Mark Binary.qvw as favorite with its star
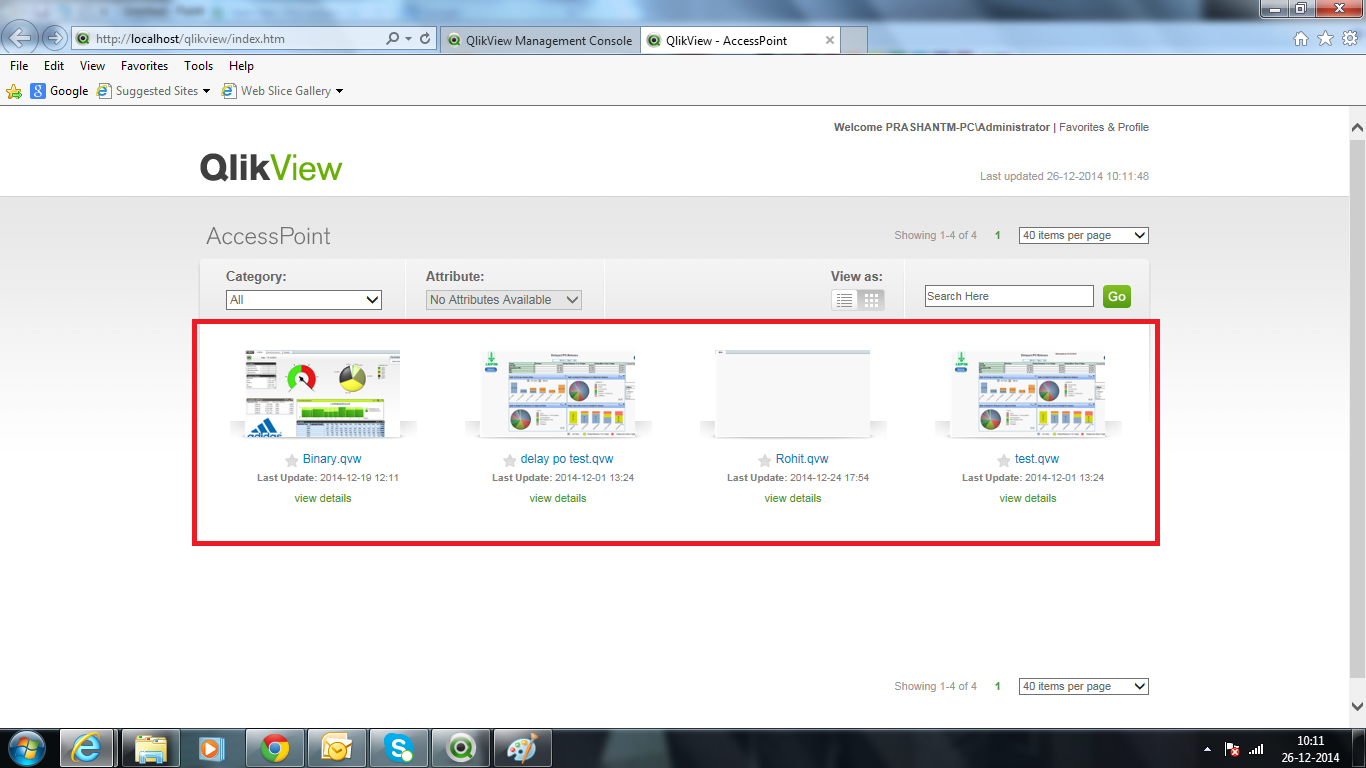This screenshot has width=1366, height=768. click(291, 460)
